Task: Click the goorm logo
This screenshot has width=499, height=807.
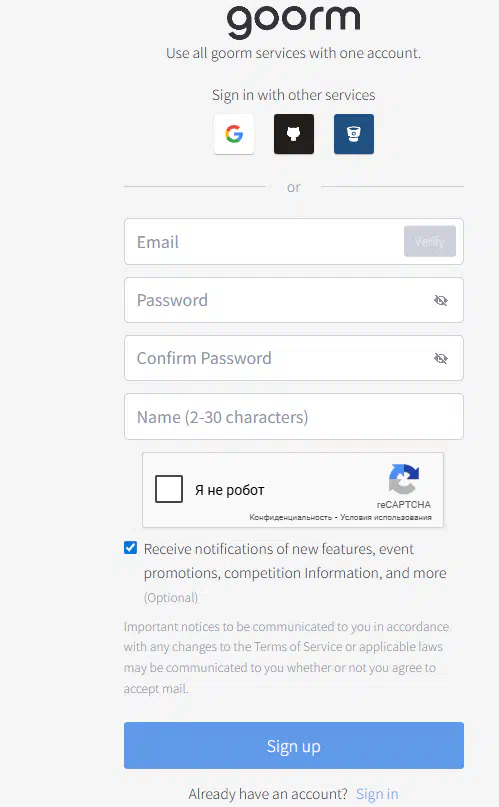Action: pos(294,21)
